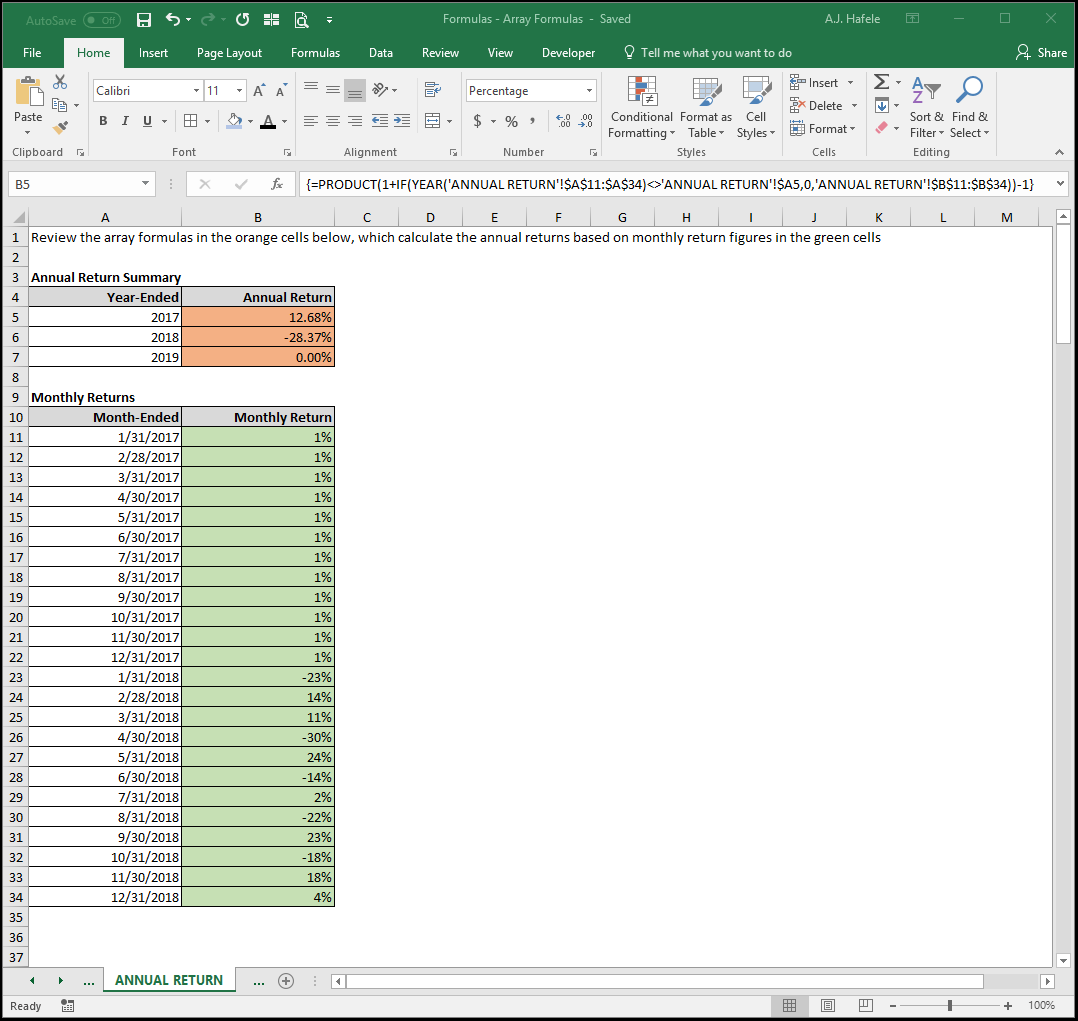
Task: Collapse the ribbon with the chevron
Action: [x=1059, y=152]
